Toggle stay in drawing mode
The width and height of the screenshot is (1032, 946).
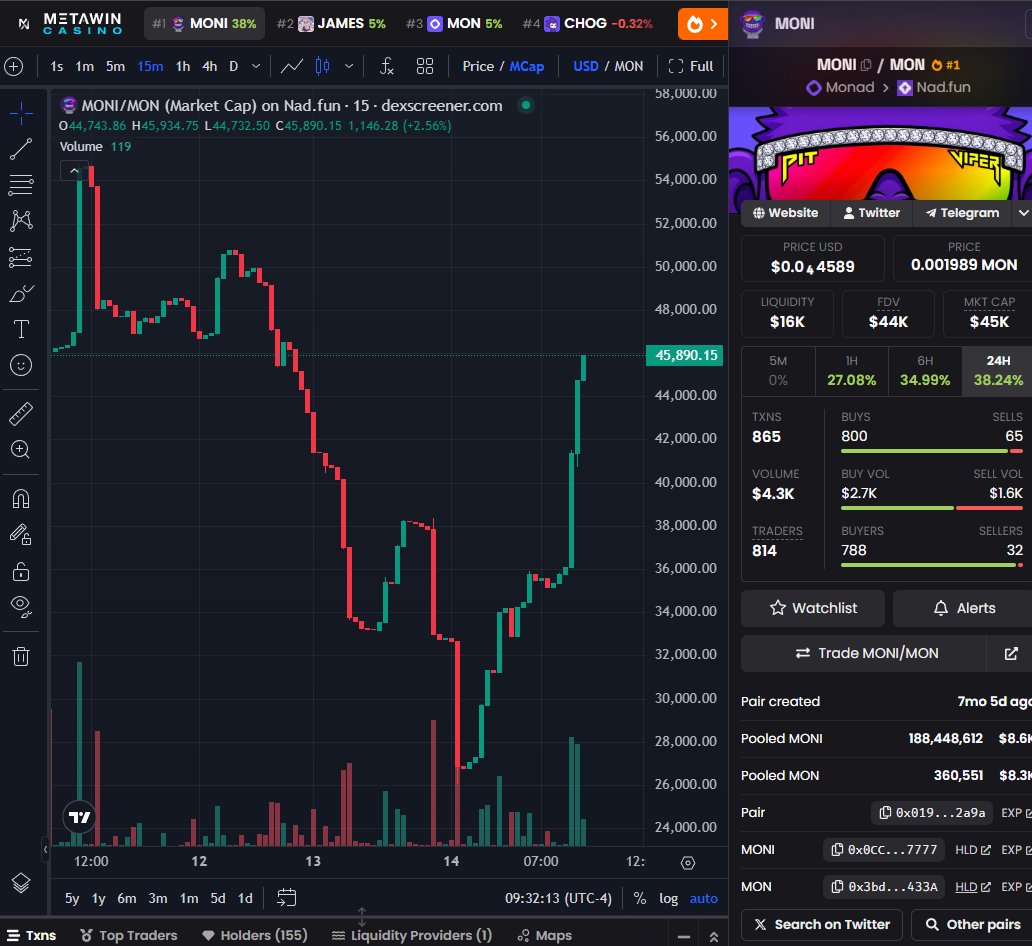coord(21,535)
